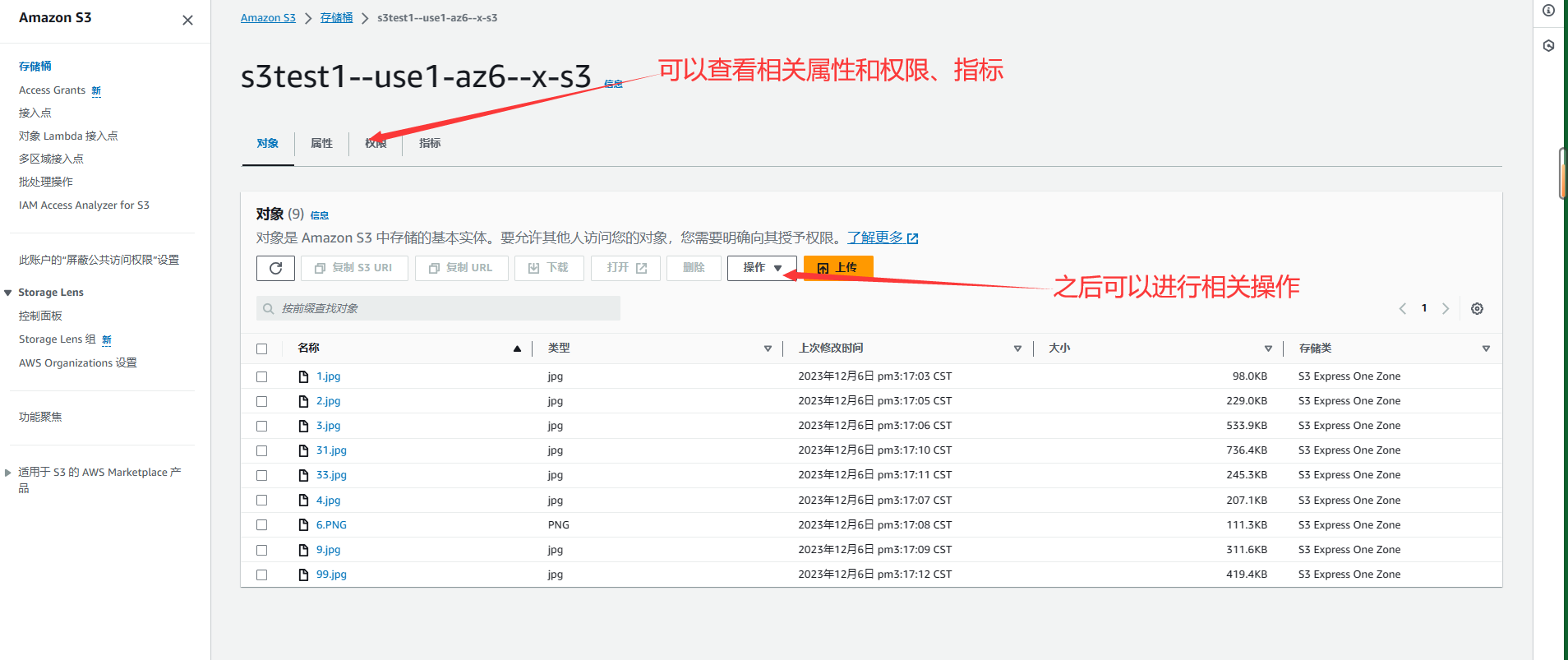Check the box for 2.jpg

(261, 401)
